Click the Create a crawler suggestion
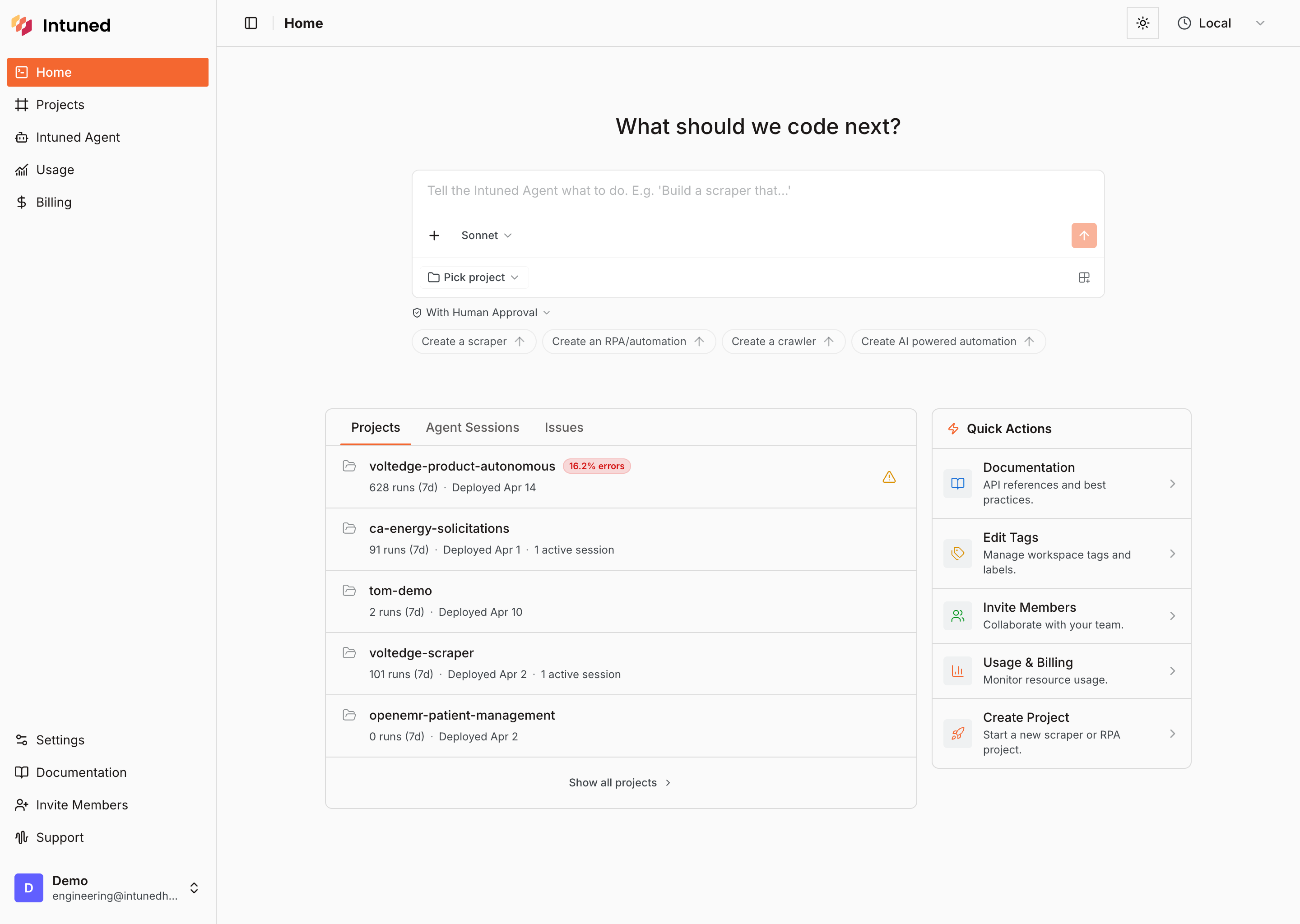The height and width of the screenshot is (924, 1300). pyautogui.click(x=783, y=342)
